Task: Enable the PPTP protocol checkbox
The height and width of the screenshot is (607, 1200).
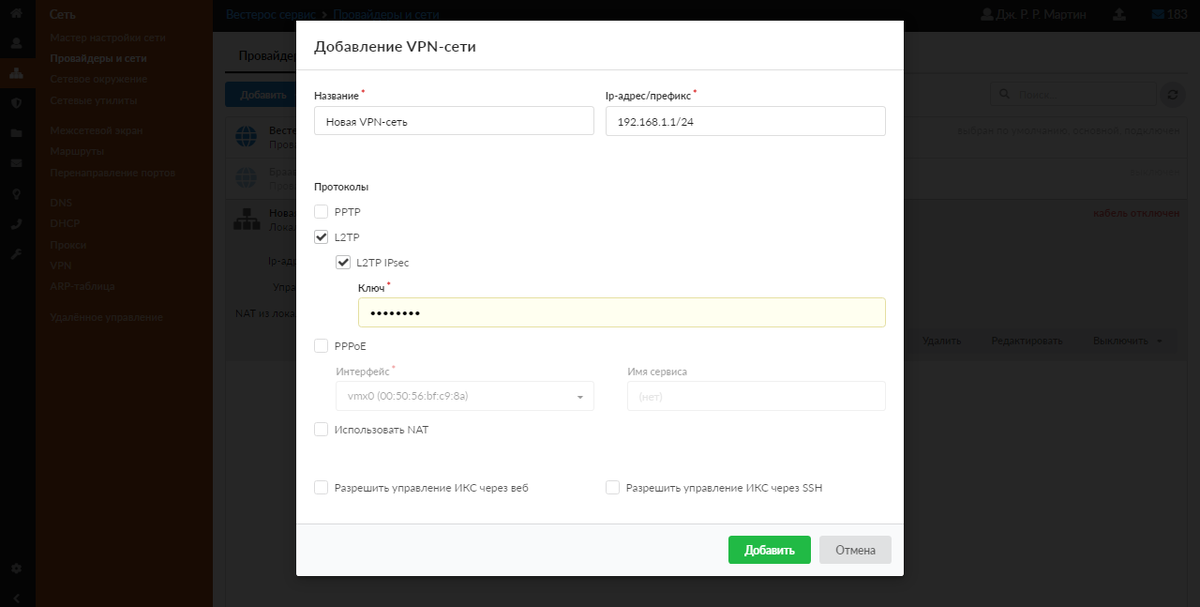Action: point(321,211)
